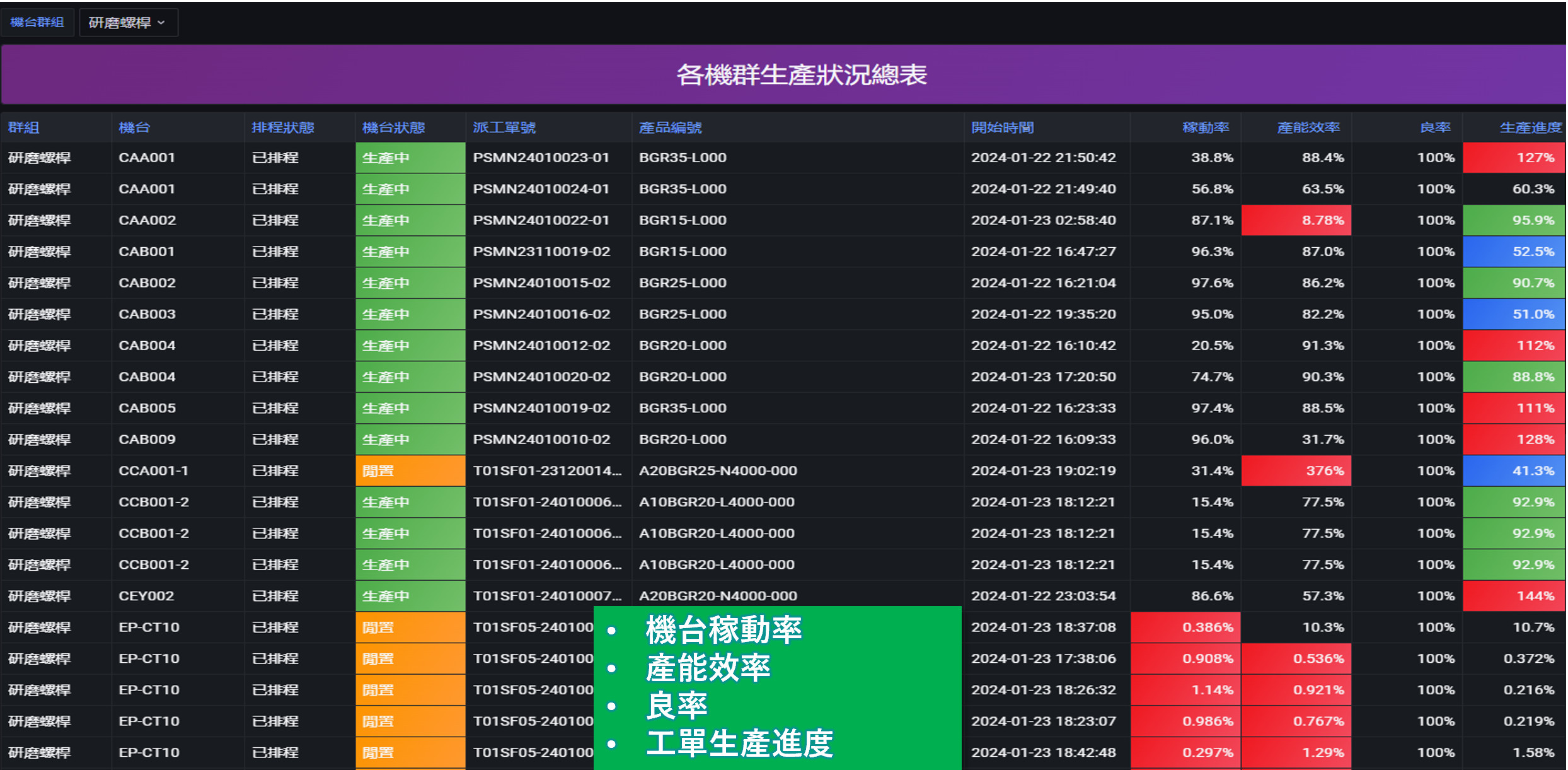Sort by 開始時間 column header
Screen dimensions: 1568x770
[1003, 127]
